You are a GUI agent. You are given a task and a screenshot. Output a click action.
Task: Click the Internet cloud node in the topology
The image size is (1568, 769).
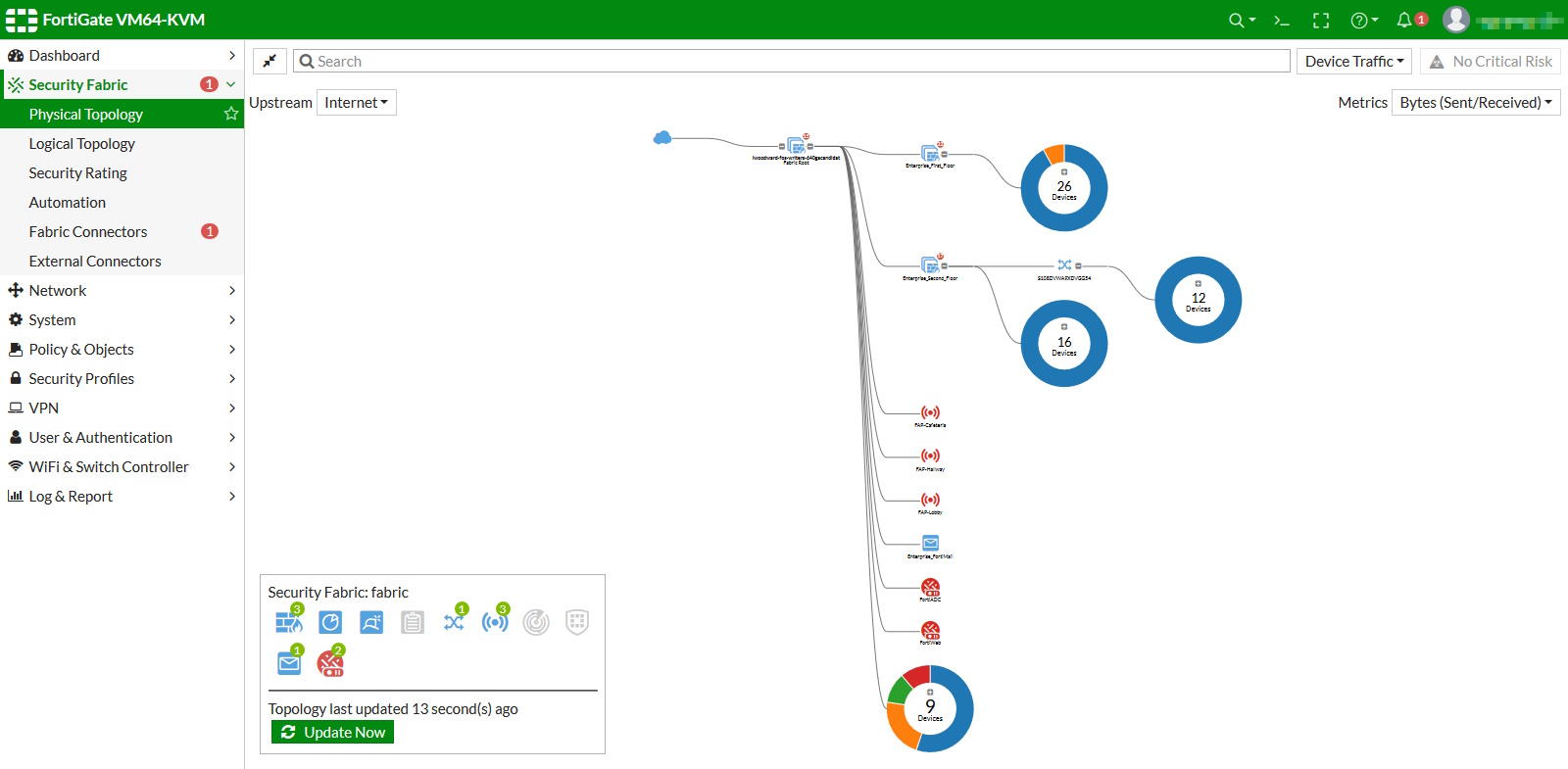[x=662, y=138]
